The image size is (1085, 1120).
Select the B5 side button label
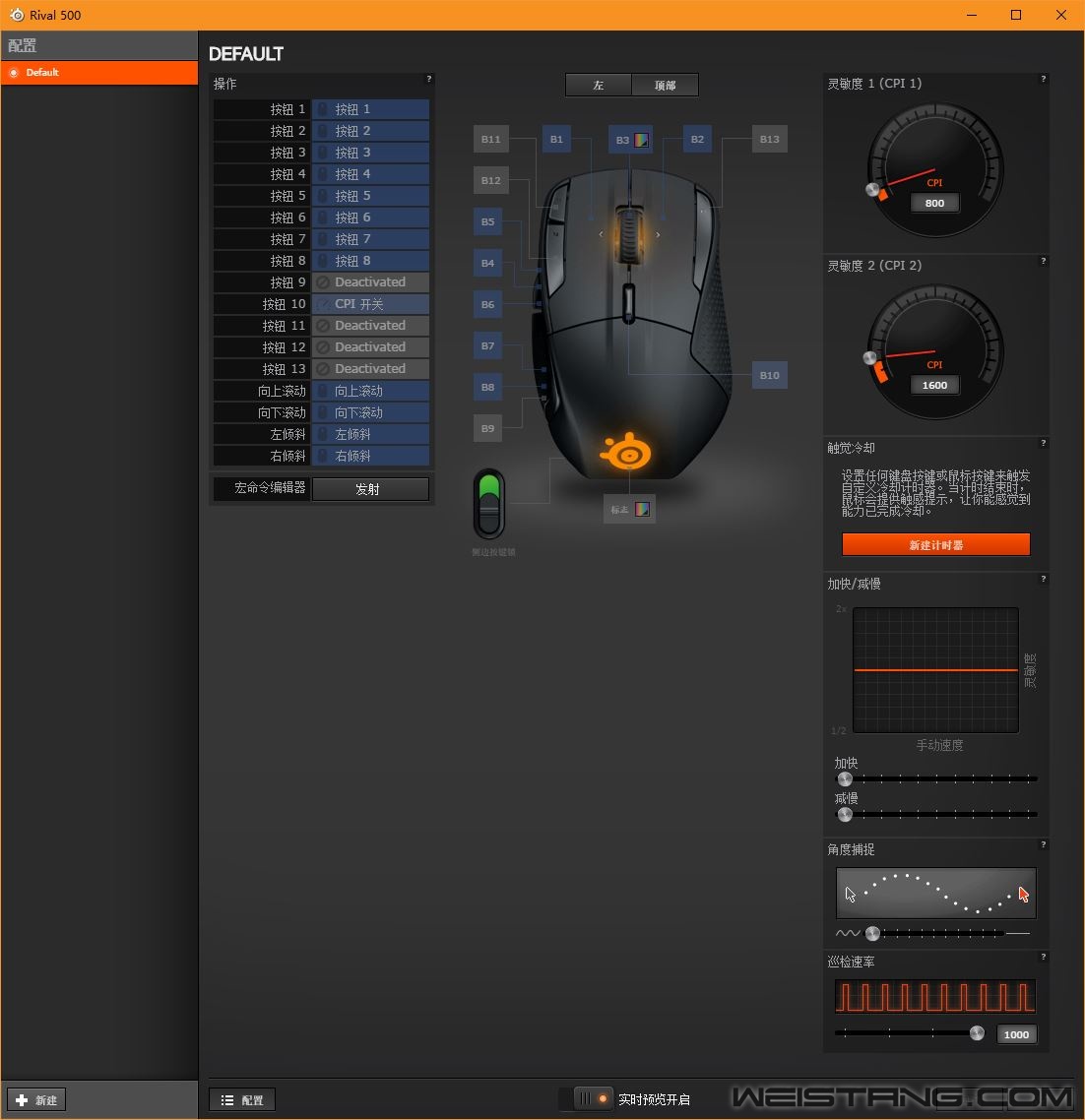tap(488, 222)
